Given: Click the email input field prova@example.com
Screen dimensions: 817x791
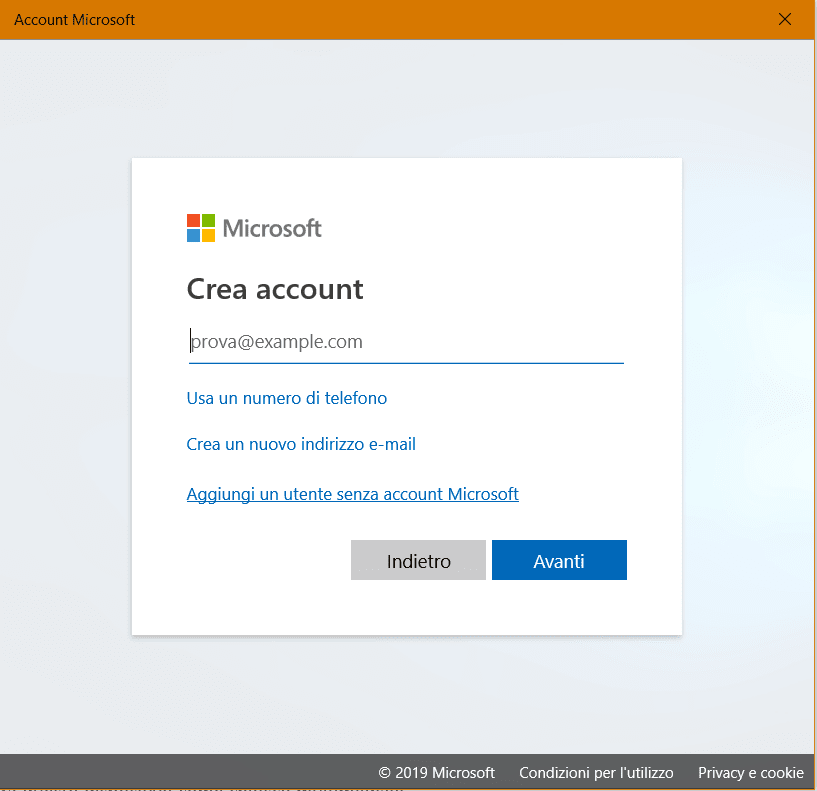Looking at the screenshot, I should (x=406, y=342).
